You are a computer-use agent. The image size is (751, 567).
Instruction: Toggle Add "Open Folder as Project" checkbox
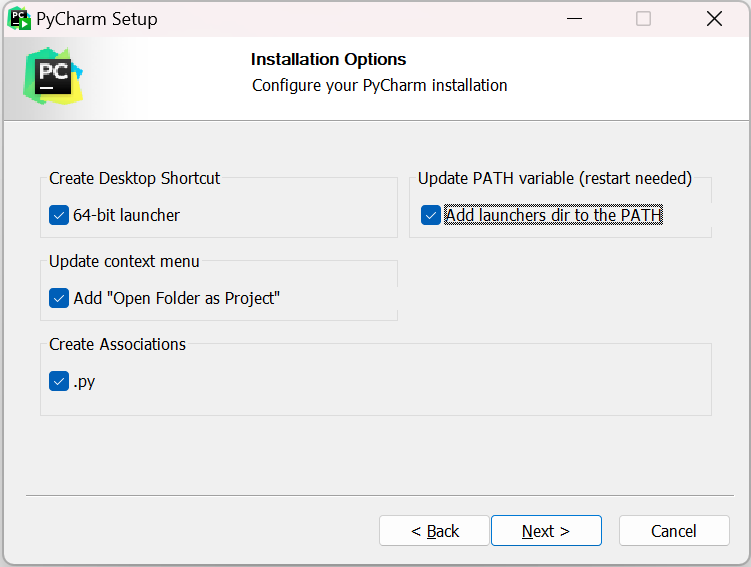[59, 298]
